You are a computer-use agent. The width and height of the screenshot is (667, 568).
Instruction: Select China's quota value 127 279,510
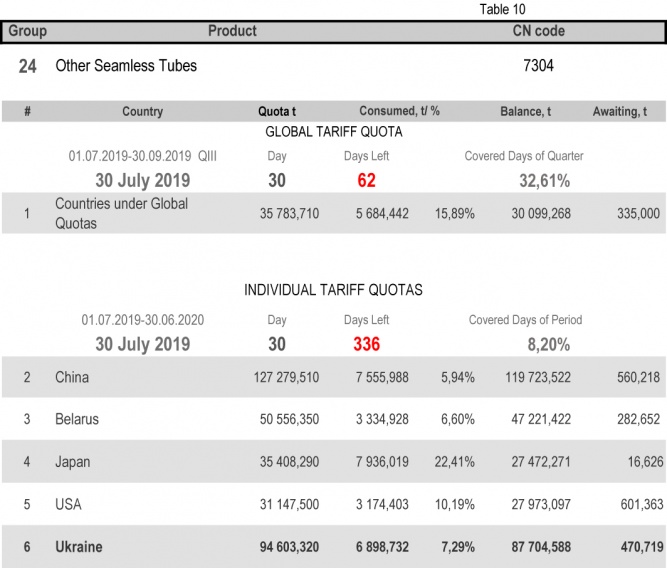(287, 378)
